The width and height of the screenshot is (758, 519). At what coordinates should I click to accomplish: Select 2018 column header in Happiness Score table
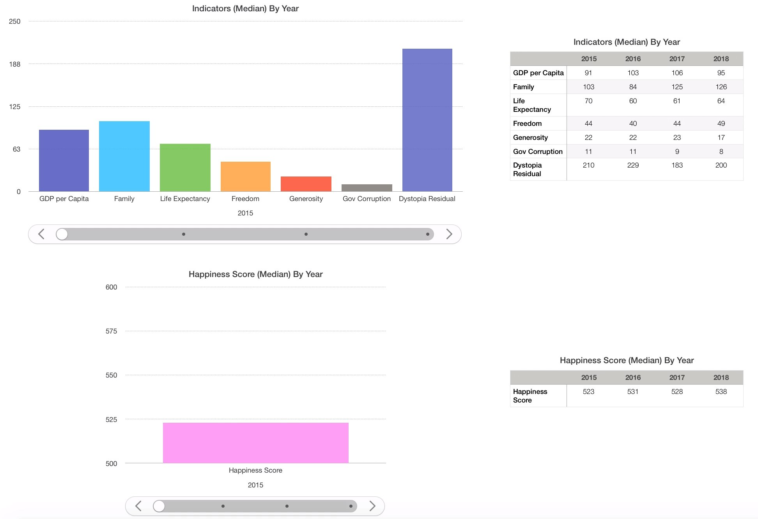[721, 377]
